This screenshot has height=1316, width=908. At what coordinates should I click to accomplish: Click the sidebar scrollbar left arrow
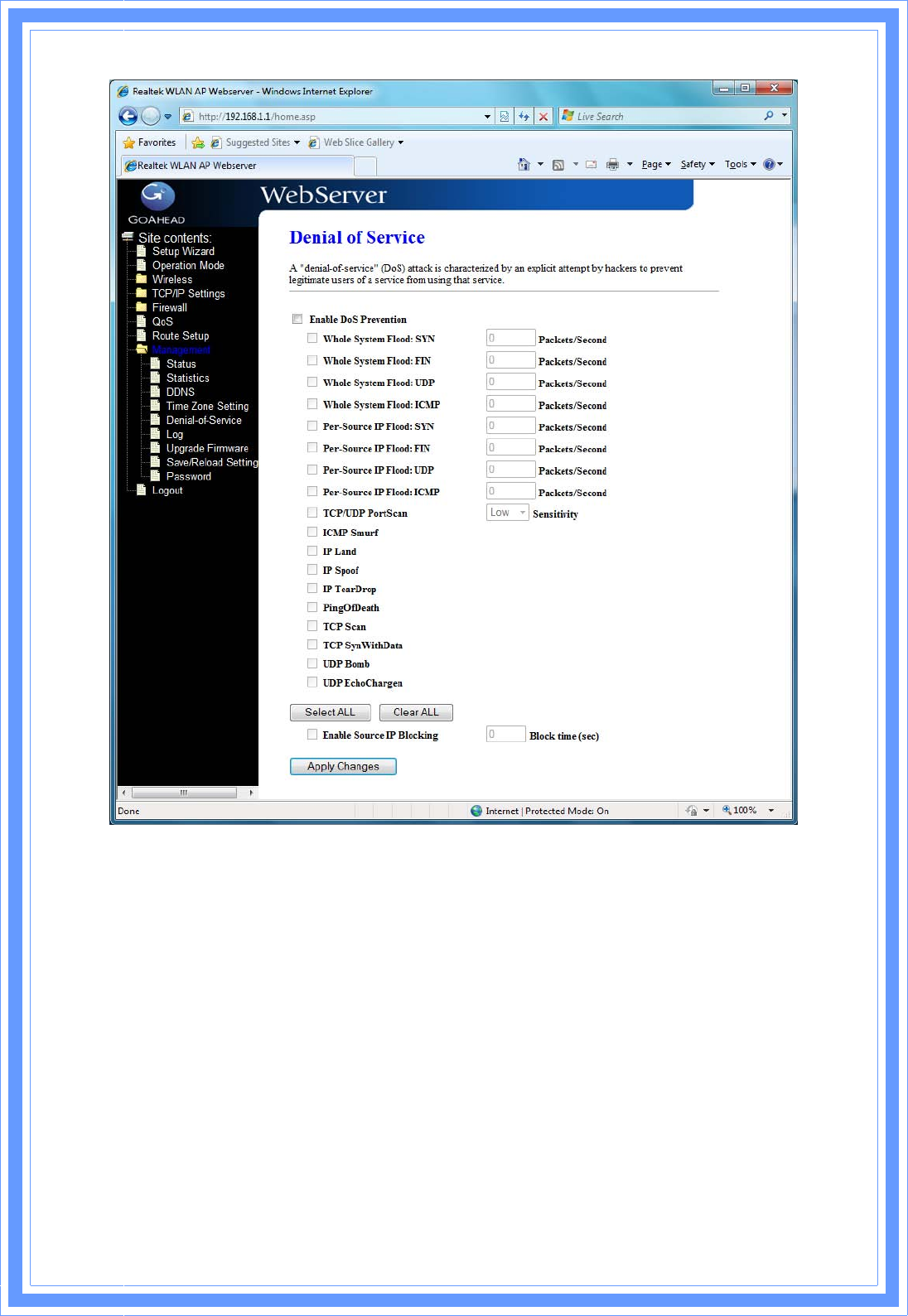click(123, 793)
